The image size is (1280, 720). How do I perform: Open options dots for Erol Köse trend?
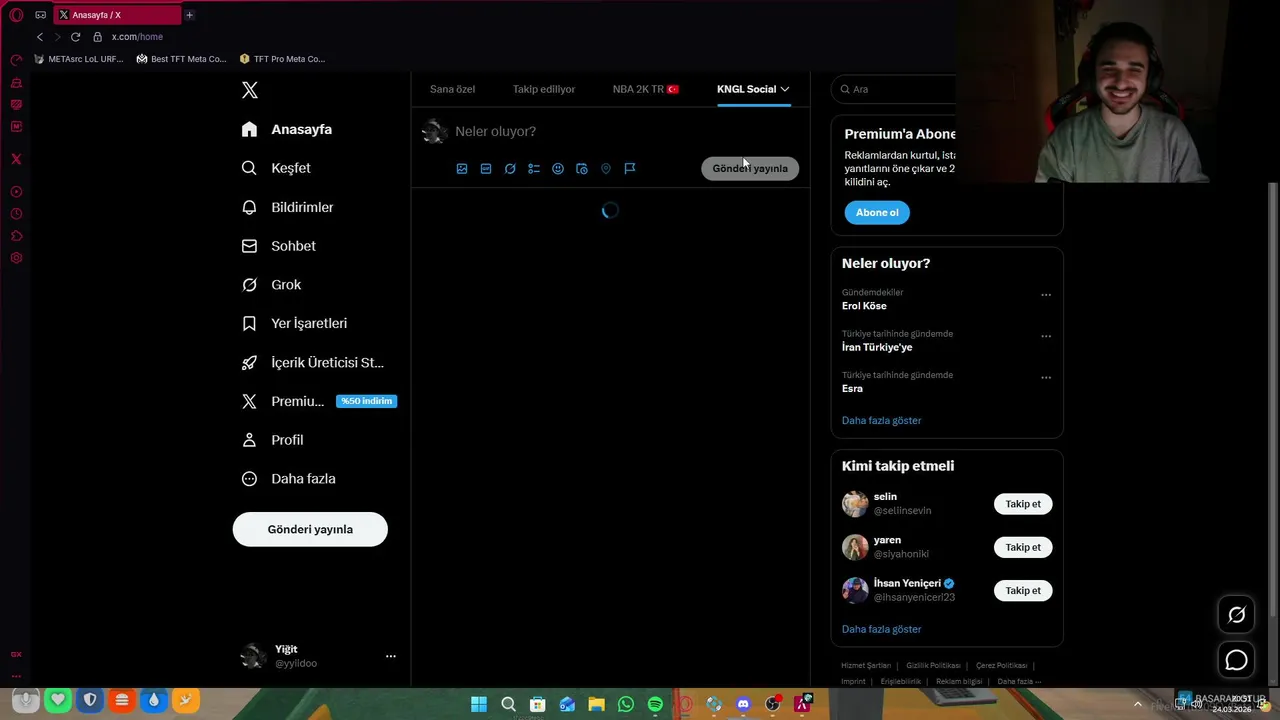pyautogui.click(x=1046, y=295)
